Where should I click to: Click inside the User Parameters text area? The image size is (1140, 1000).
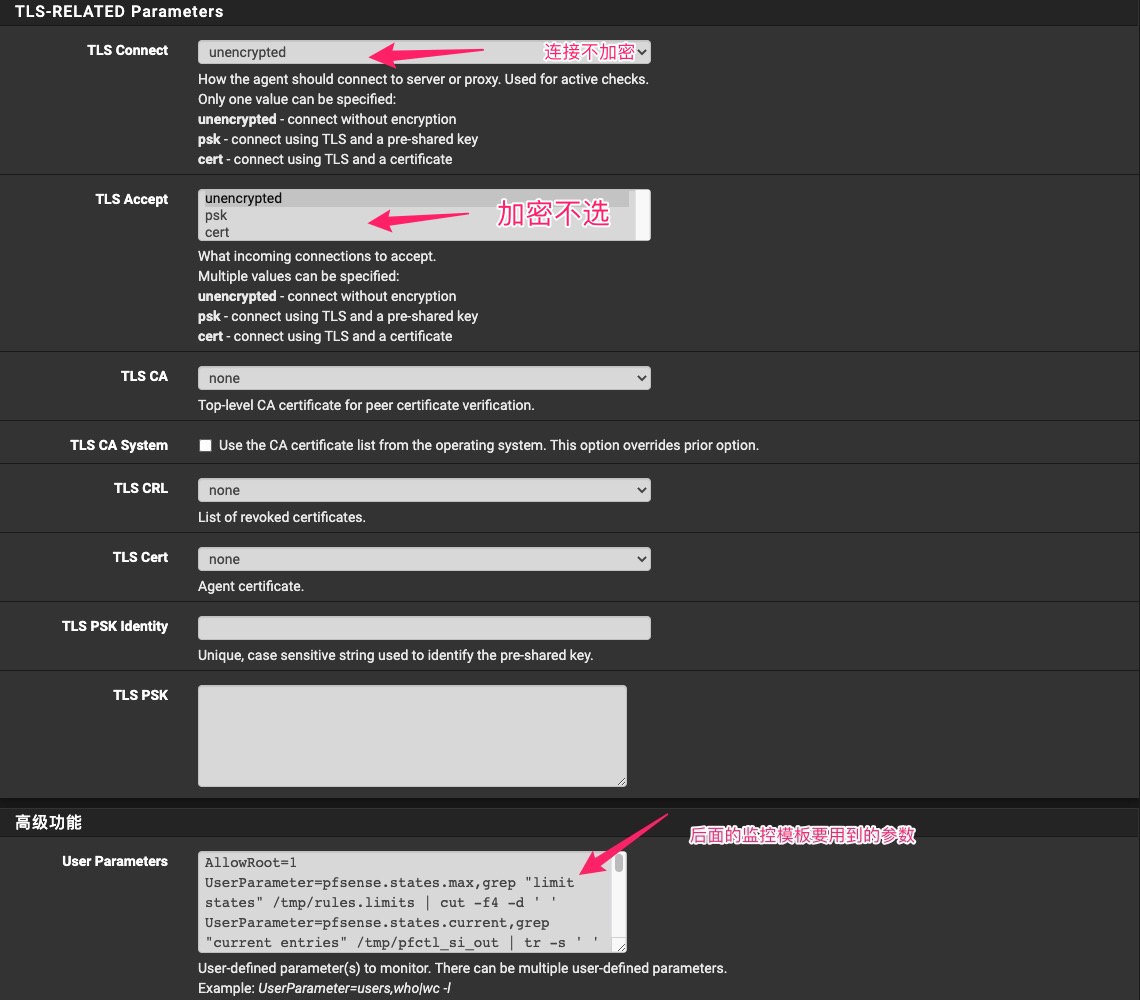400,902
